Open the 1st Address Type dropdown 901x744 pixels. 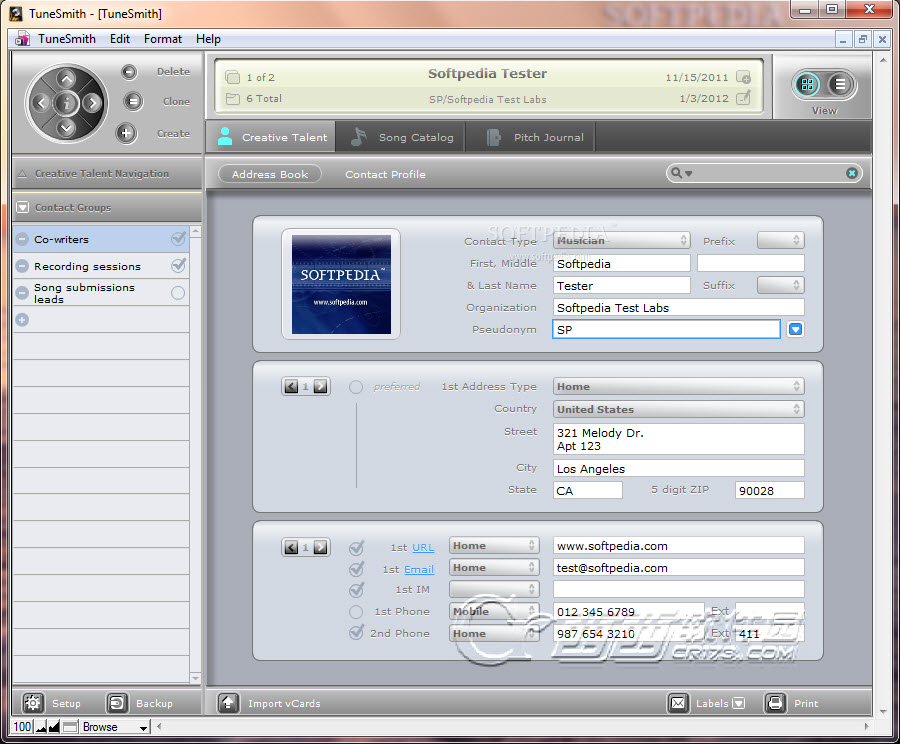click(679, 386)
